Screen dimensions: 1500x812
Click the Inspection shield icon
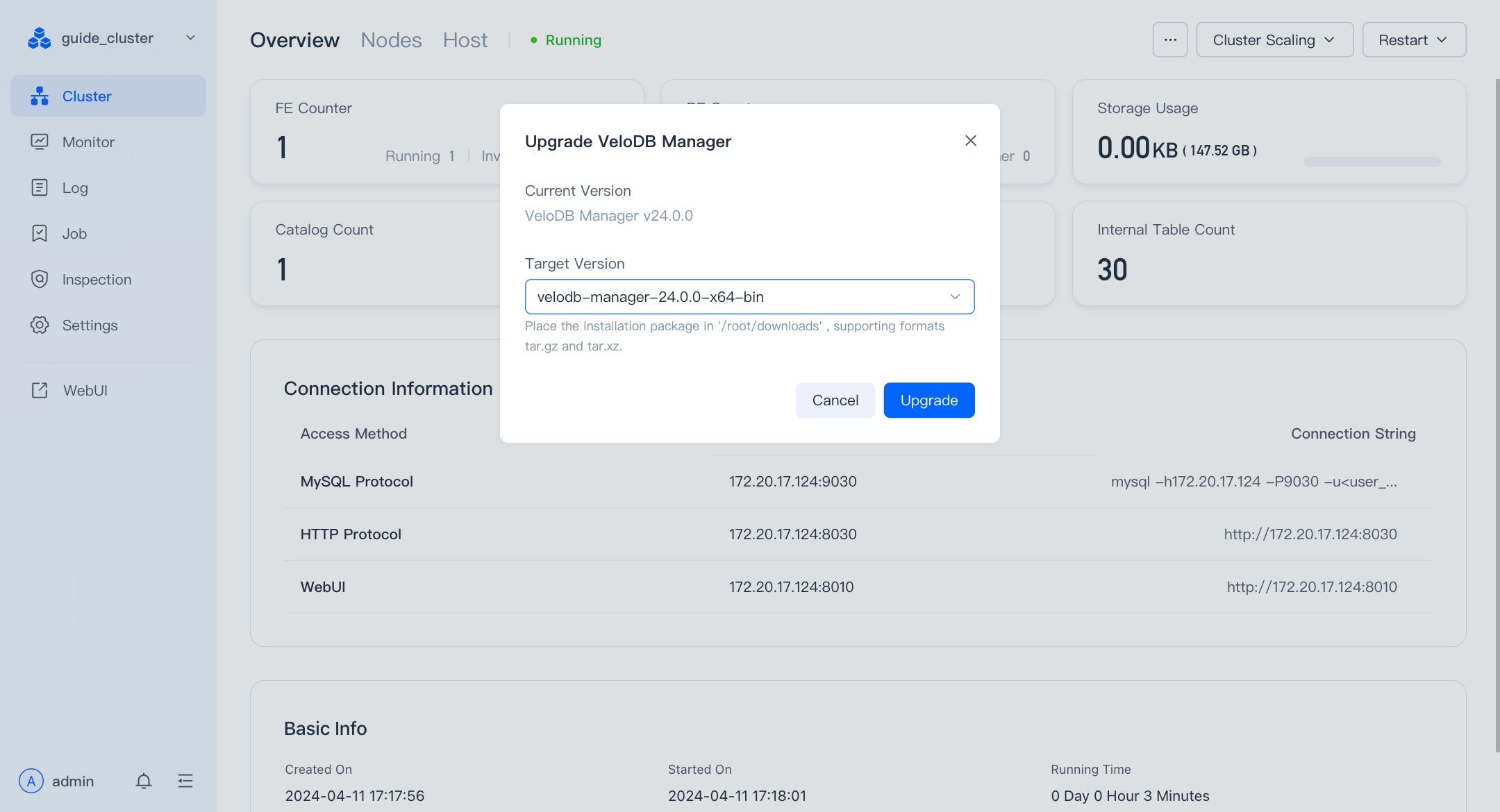[40, 279]
